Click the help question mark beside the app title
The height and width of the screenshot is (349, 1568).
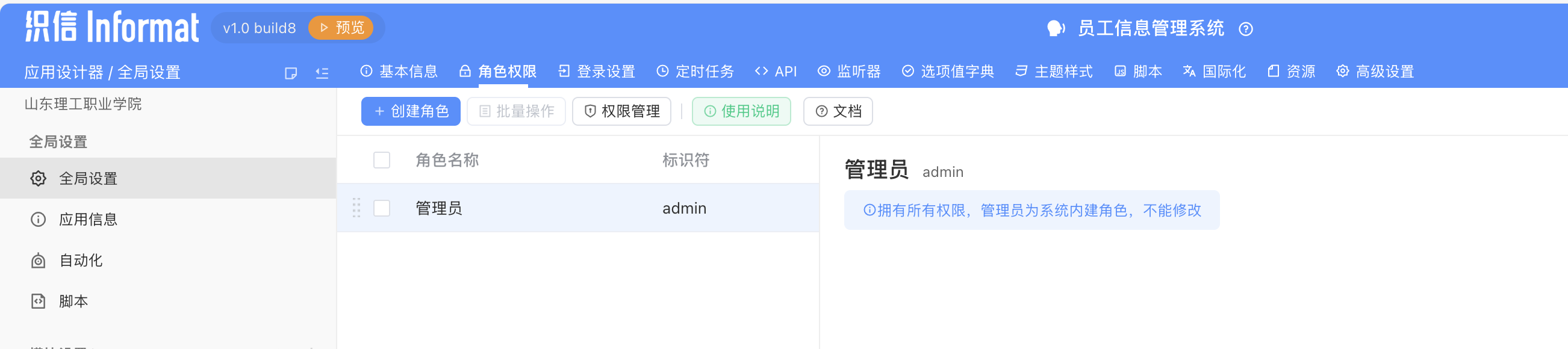tap(1245, 29)
